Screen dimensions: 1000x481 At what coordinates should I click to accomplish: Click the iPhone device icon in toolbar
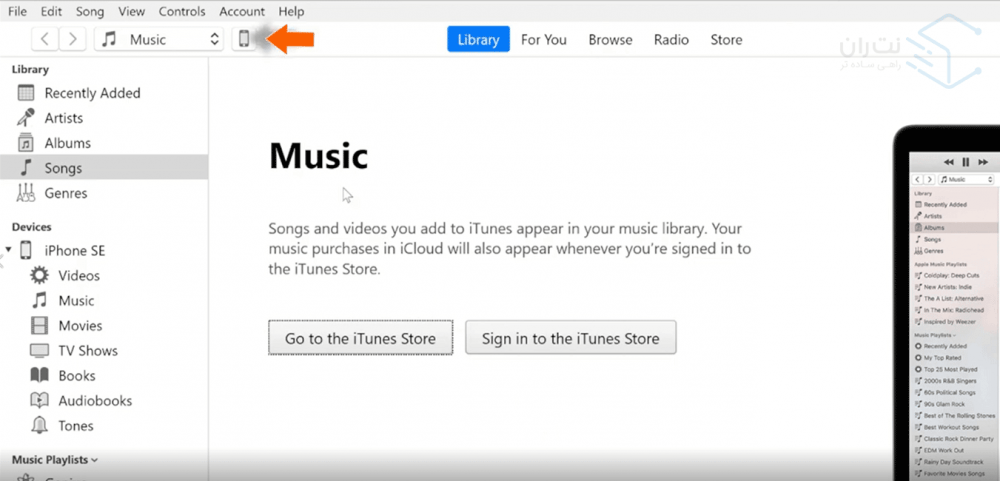[243, 39]
